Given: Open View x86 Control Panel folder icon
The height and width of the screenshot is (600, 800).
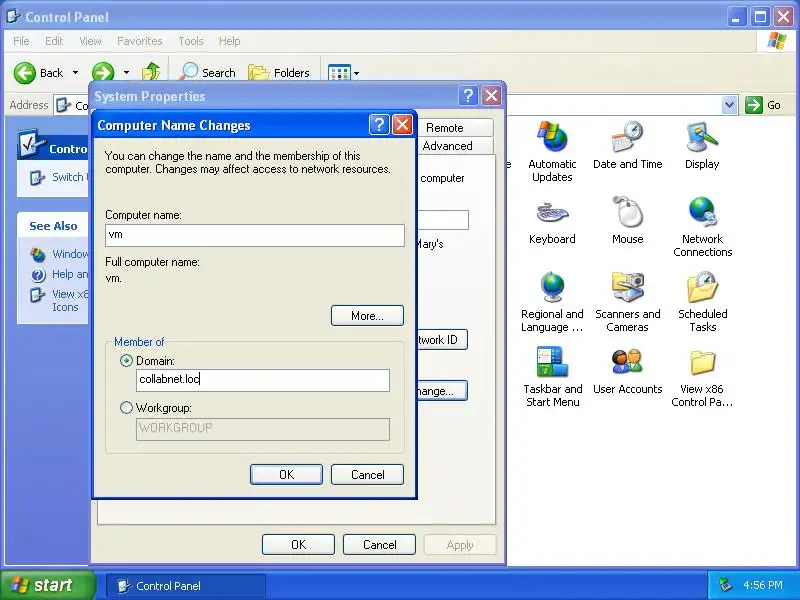Looking at the screenshot, I should pos(703,362).
